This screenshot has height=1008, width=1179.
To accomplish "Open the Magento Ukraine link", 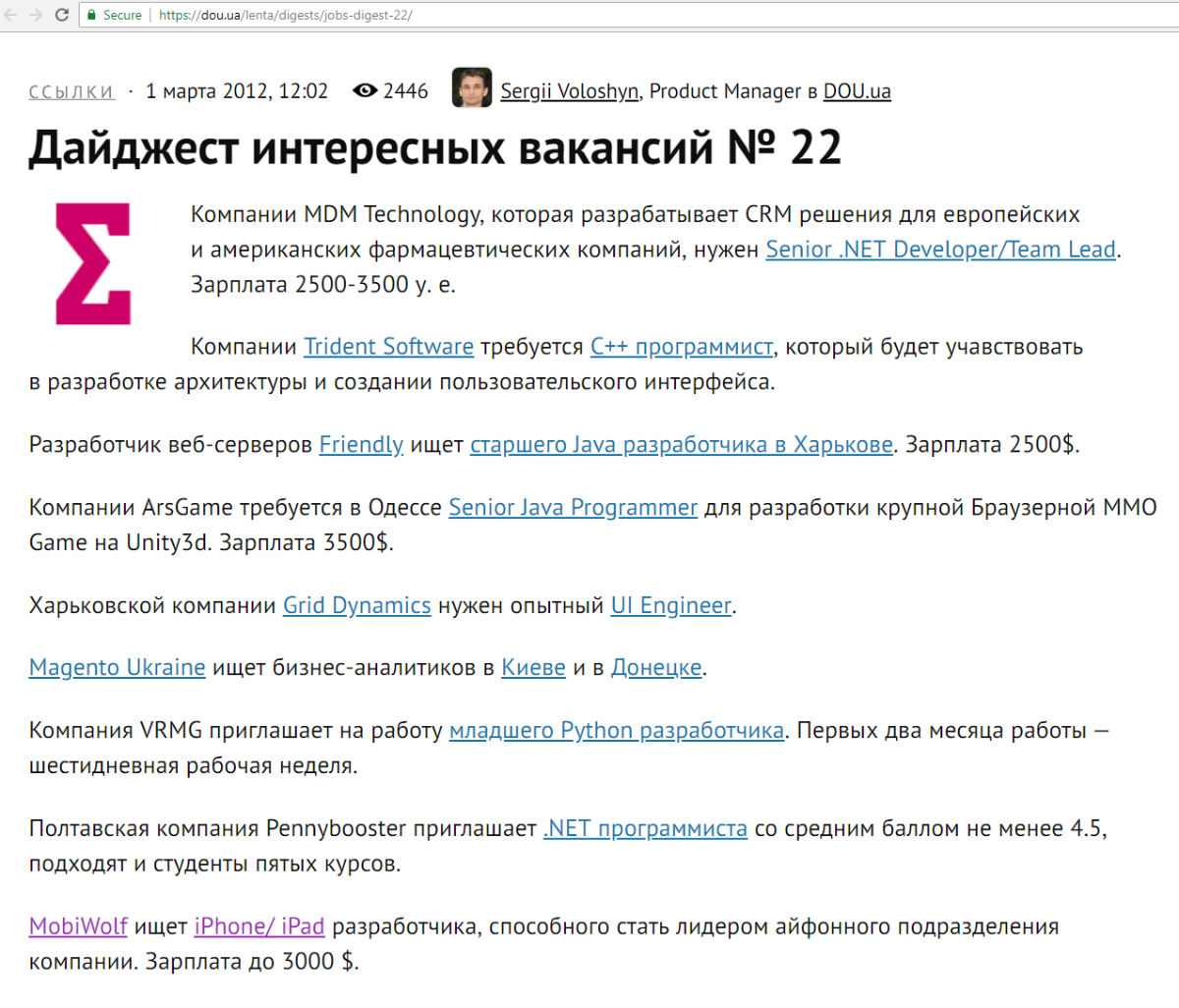I will pos(117,668).
